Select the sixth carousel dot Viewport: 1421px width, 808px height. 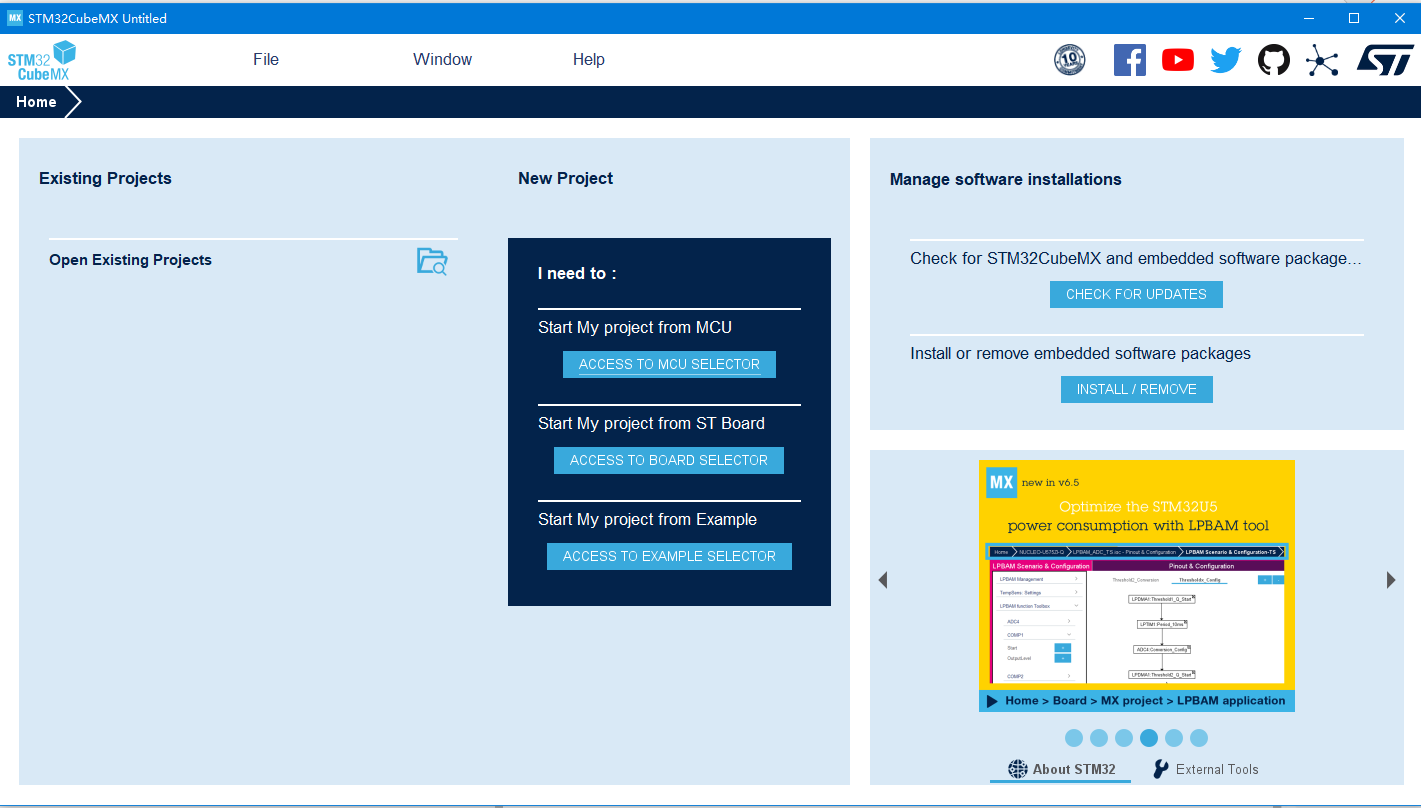pos(1199,738)
